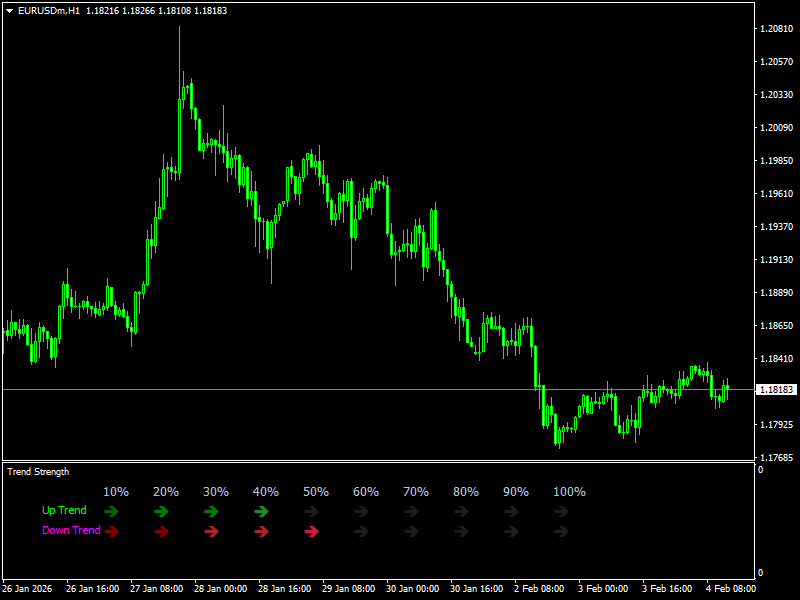This screenshot has height=600, width=800.
Task: Click the Trend Strength indicator label
Action: coord(38,472)
